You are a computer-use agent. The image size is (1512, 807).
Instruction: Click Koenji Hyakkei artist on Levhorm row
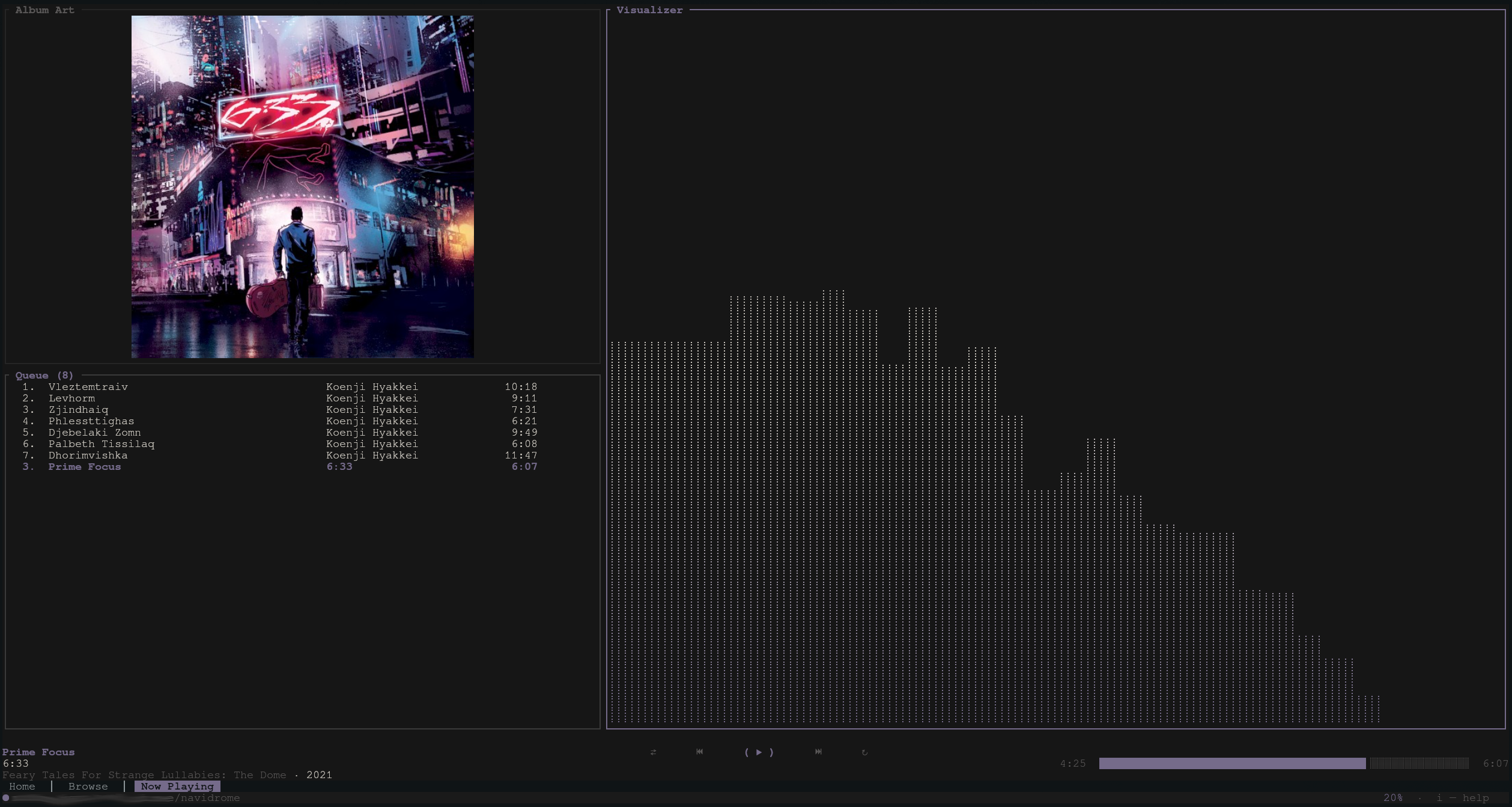tap(372, 398)
